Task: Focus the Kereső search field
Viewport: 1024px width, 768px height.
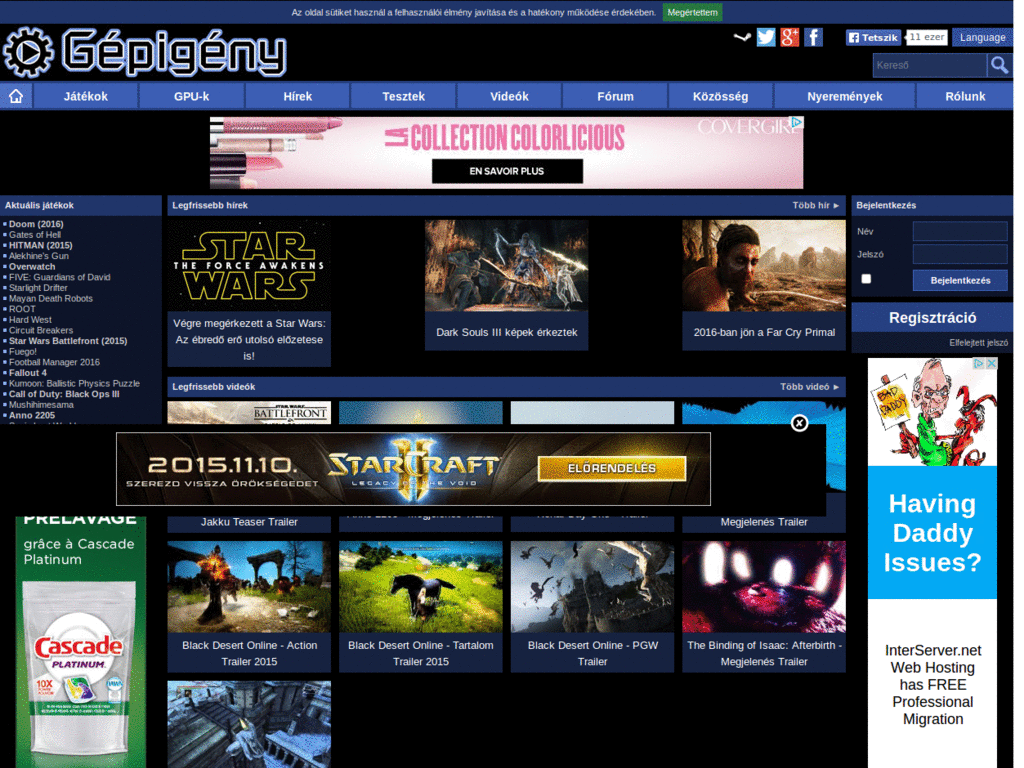Action: coord(929,65)
